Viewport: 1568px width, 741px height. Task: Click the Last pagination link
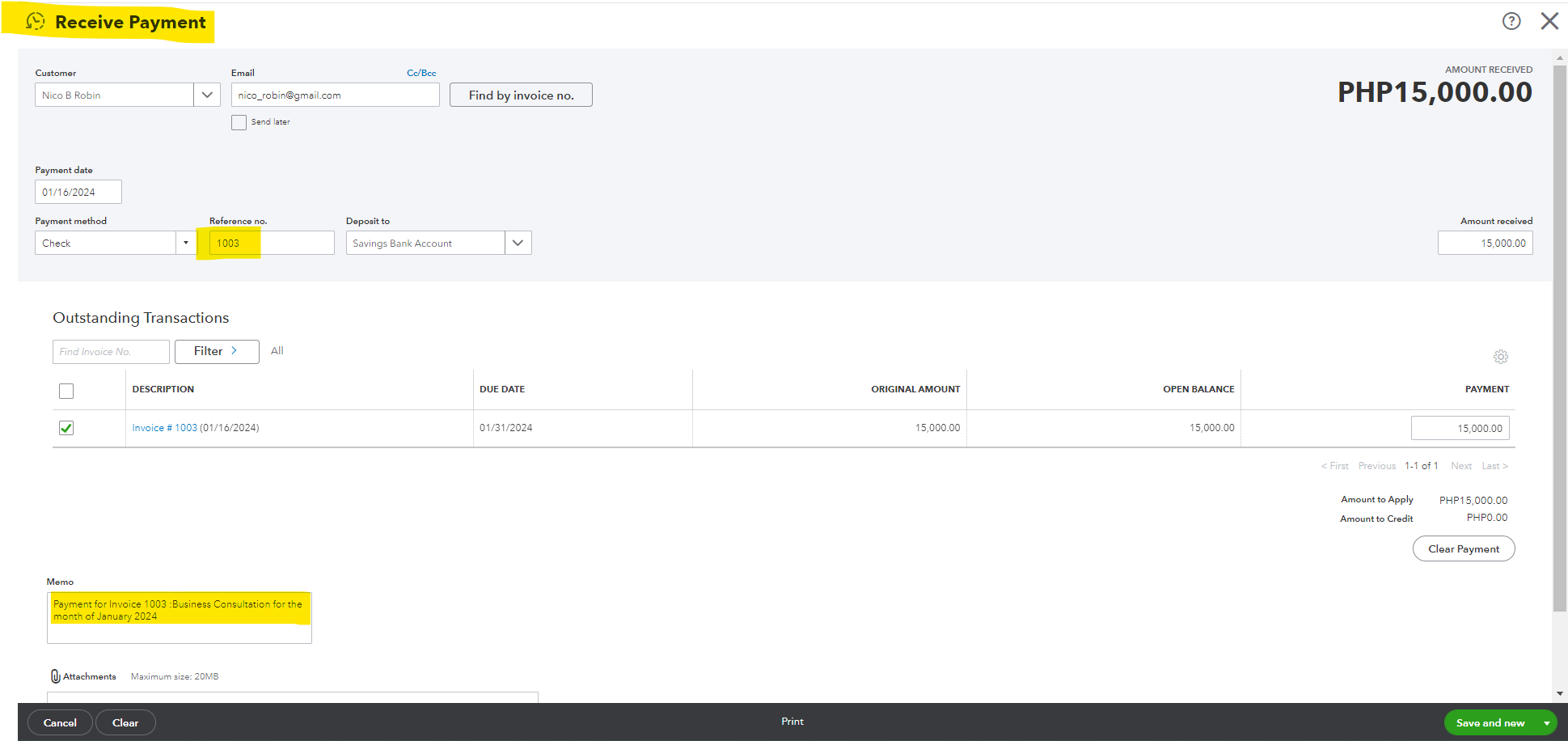click(1494, 466)
